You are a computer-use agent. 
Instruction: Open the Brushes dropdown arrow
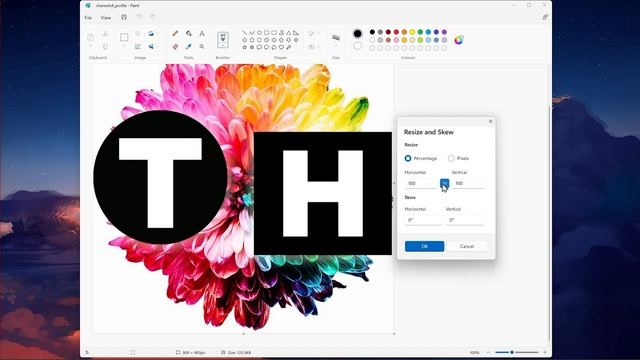point(223,45)
